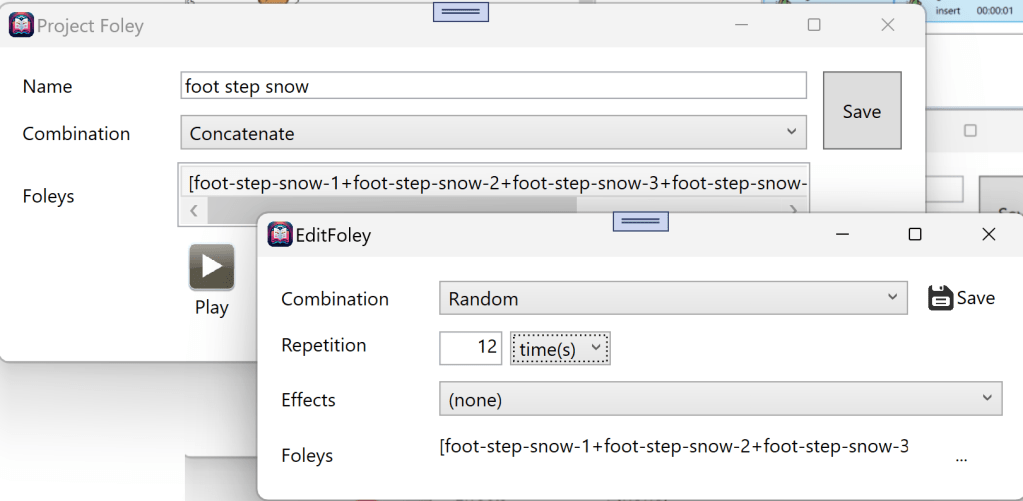Expand the Random combination dropdown
Image resolution: width=1023 pixels, height=501 pixels.
pos(672,298)
